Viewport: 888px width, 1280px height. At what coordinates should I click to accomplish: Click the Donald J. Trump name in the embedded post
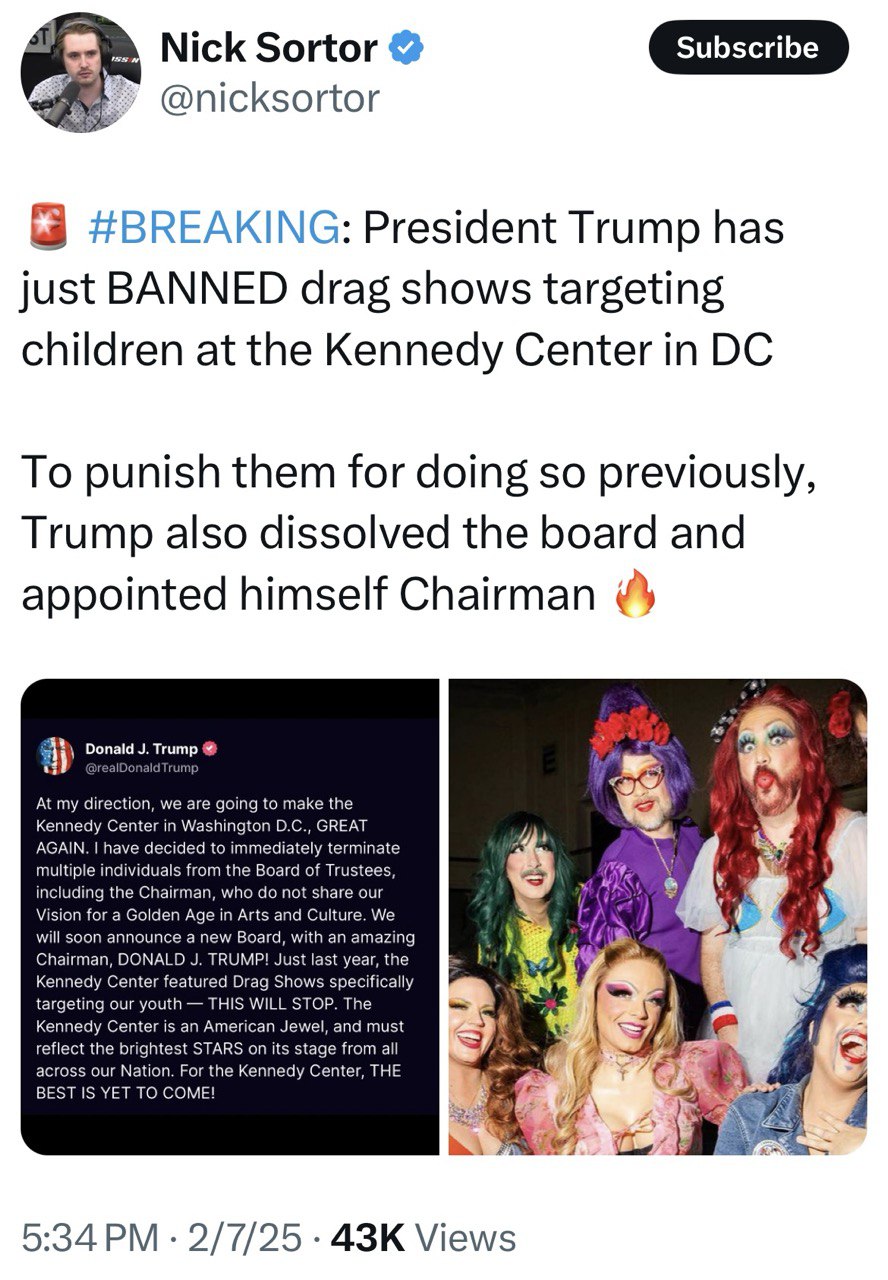(x=141, y=748)
